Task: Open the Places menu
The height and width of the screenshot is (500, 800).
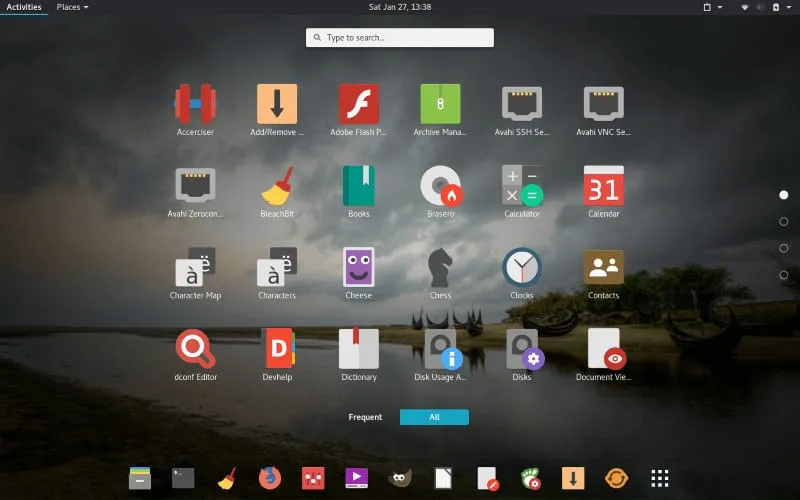Action: click(72, 7)
